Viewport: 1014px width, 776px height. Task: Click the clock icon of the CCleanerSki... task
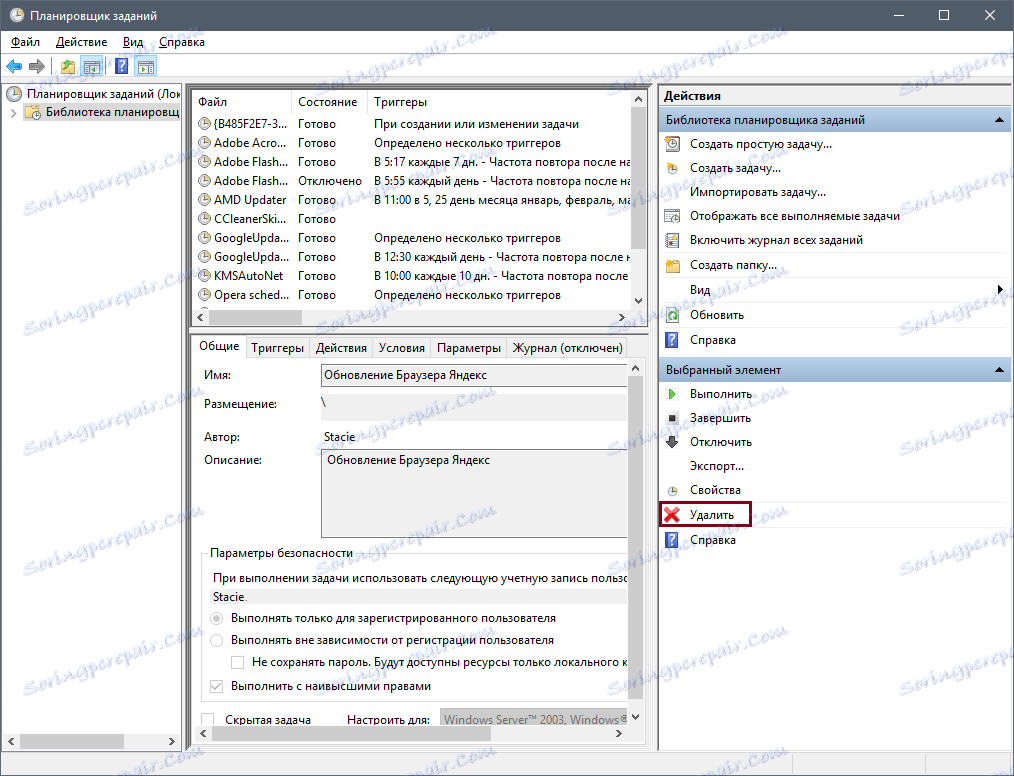(x=204, y=219)
